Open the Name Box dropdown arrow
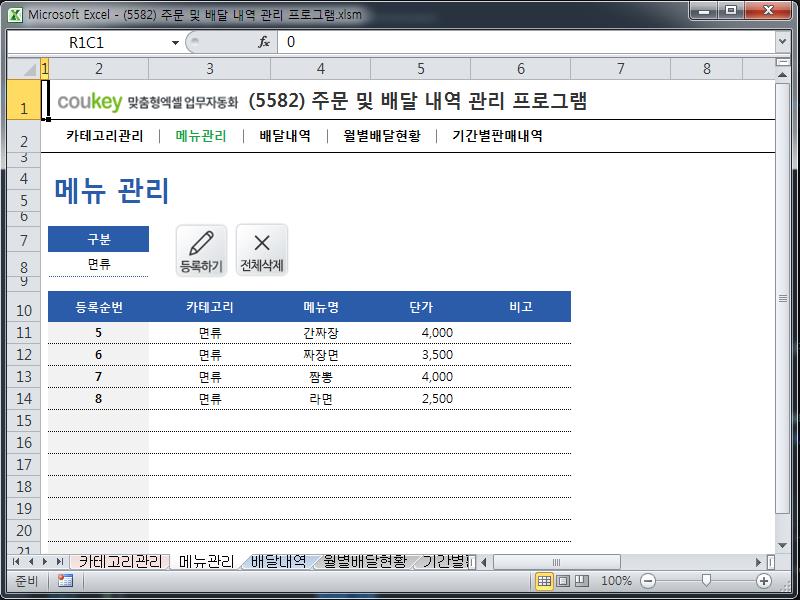The width and height of the screenshot is (800, 600). pos(175,42)
